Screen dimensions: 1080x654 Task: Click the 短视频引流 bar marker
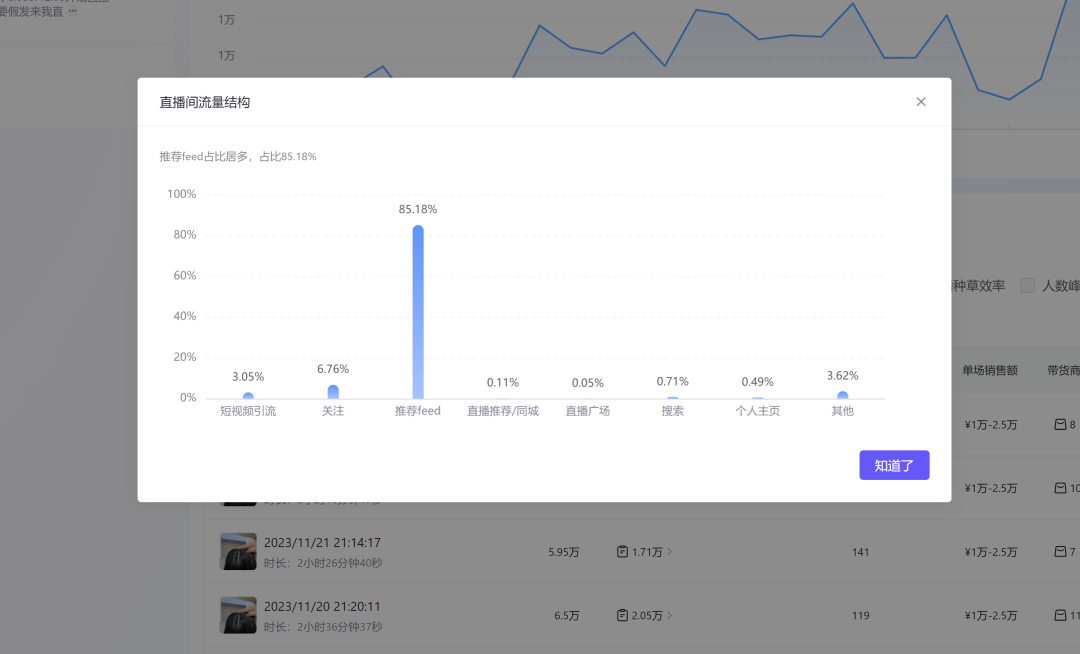[x=248, y=396]
